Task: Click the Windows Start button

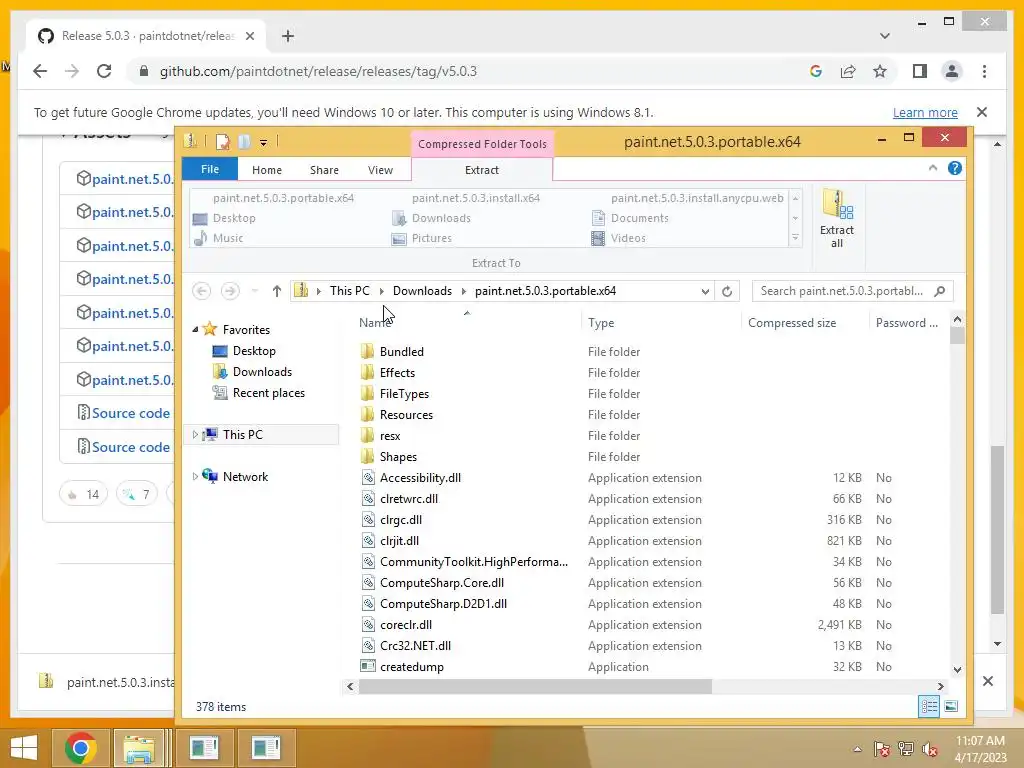Action: pos(24,748)
